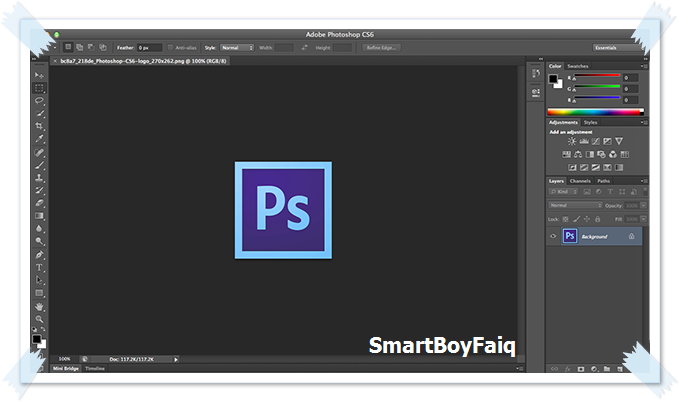The width and height of the screenshot is (679, 402).
Task: Select the Lasso tool
Action: [x=39, y=100]
